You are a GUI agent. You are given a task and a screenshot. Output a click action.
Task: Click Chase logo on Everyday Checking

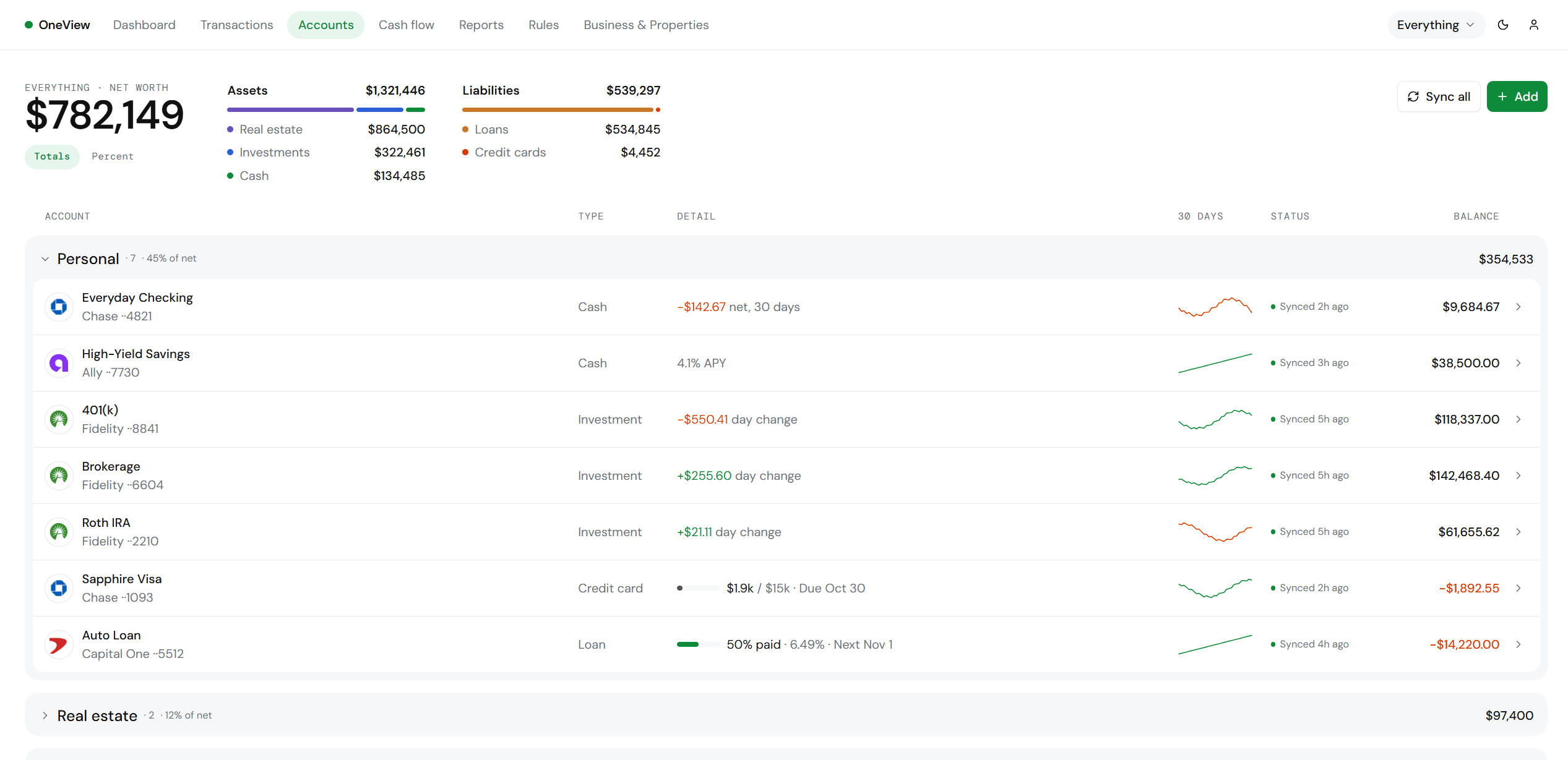pyautogui.click(x=59, y=307)
